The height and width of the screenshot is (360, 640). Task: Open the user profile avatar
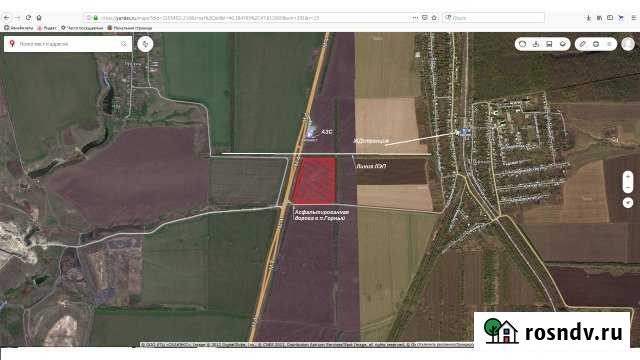click(x=628, y=44)
